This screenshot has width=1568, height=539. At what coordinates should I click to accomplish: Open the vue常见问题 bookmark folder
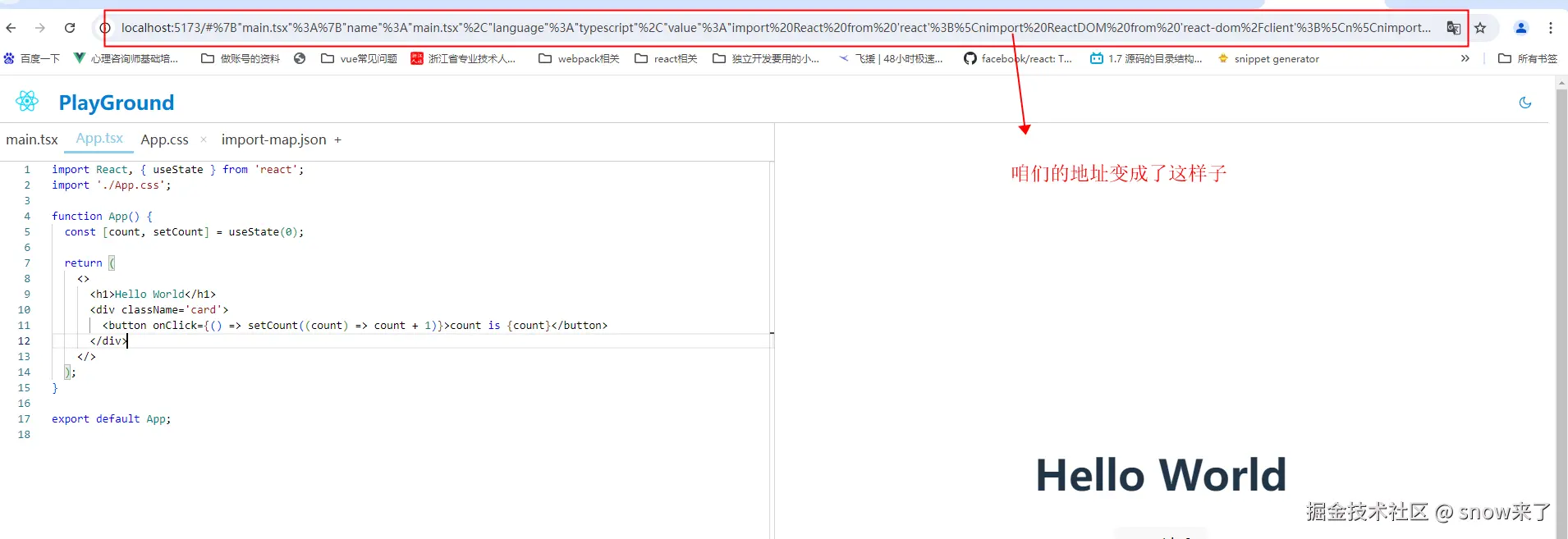(x=359, y=58)
